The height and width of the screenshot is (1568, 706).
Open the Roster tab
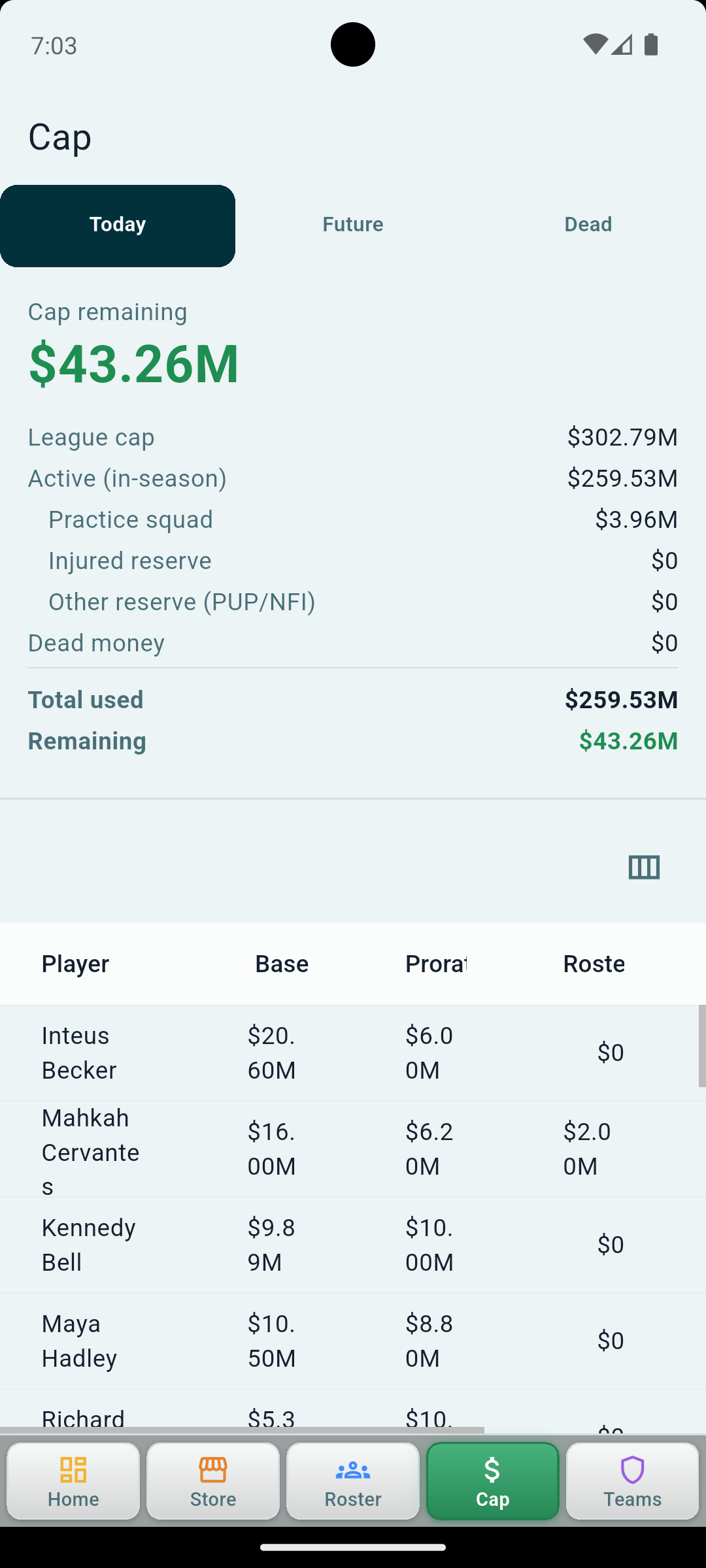[x=353, y=1481]
